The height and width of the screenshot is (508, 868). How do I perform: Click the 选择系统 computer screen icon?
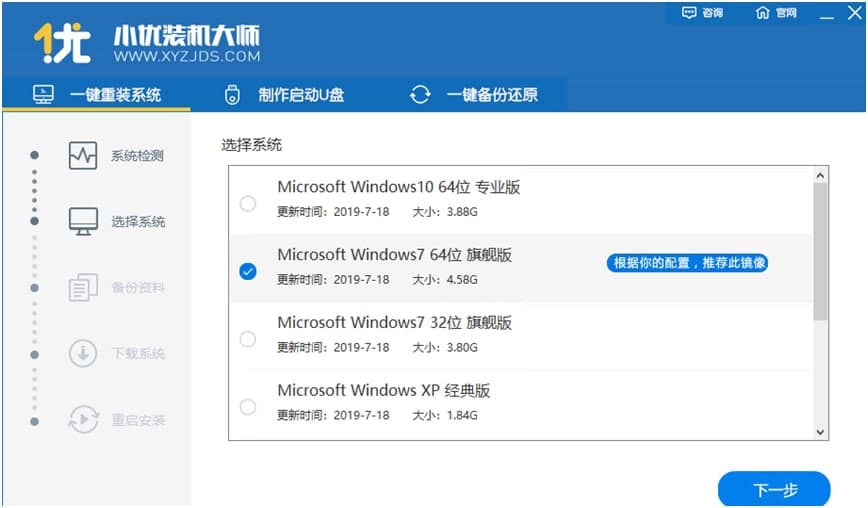[x=83, y=221]
